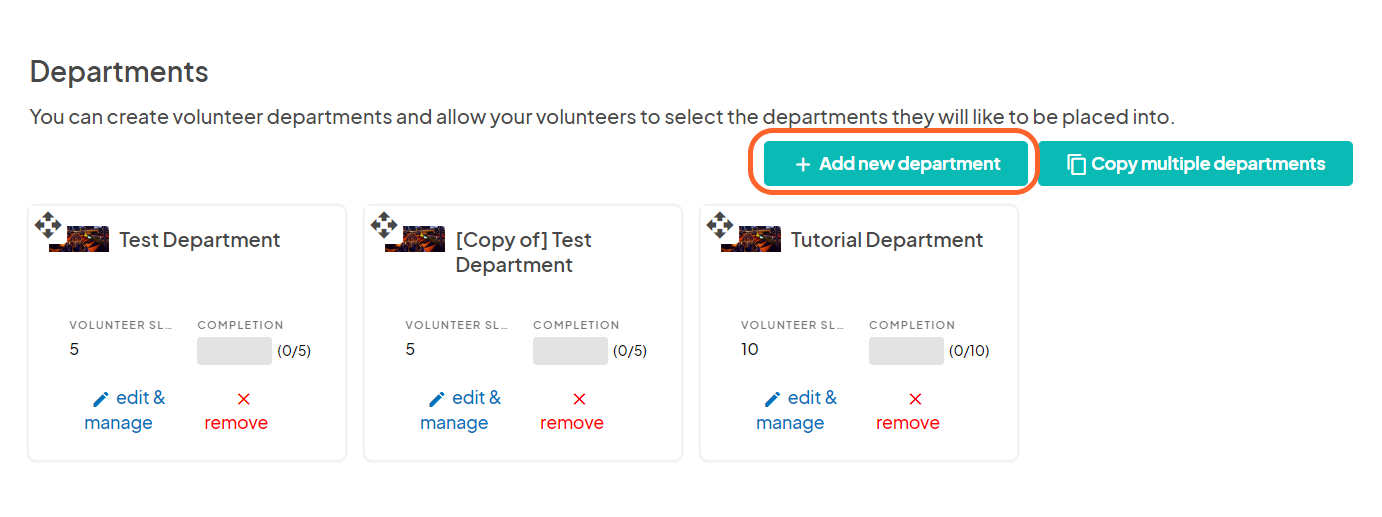This screenshot has height=517, width=1382.
Task: Click the plus icon in Add new department
Action: pos(802,164)
